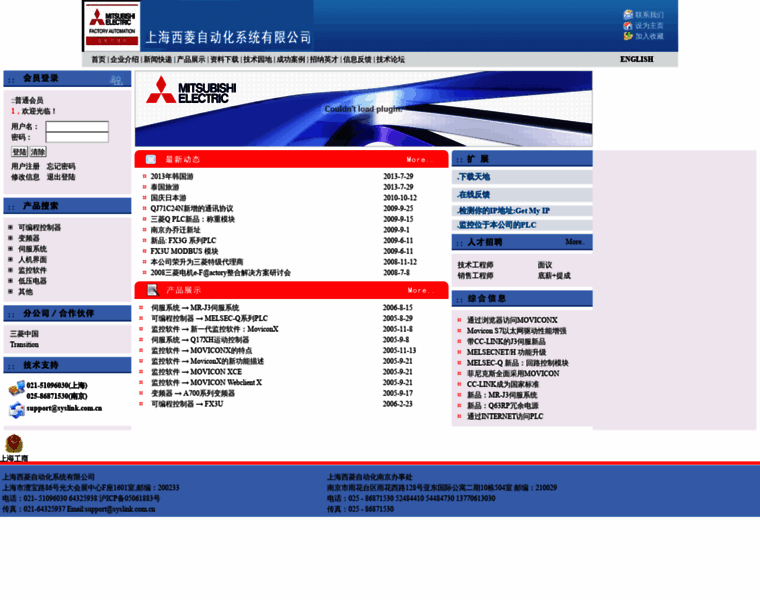
Task: Open the 企业介绍 menu item
Action: coord(124,60)
